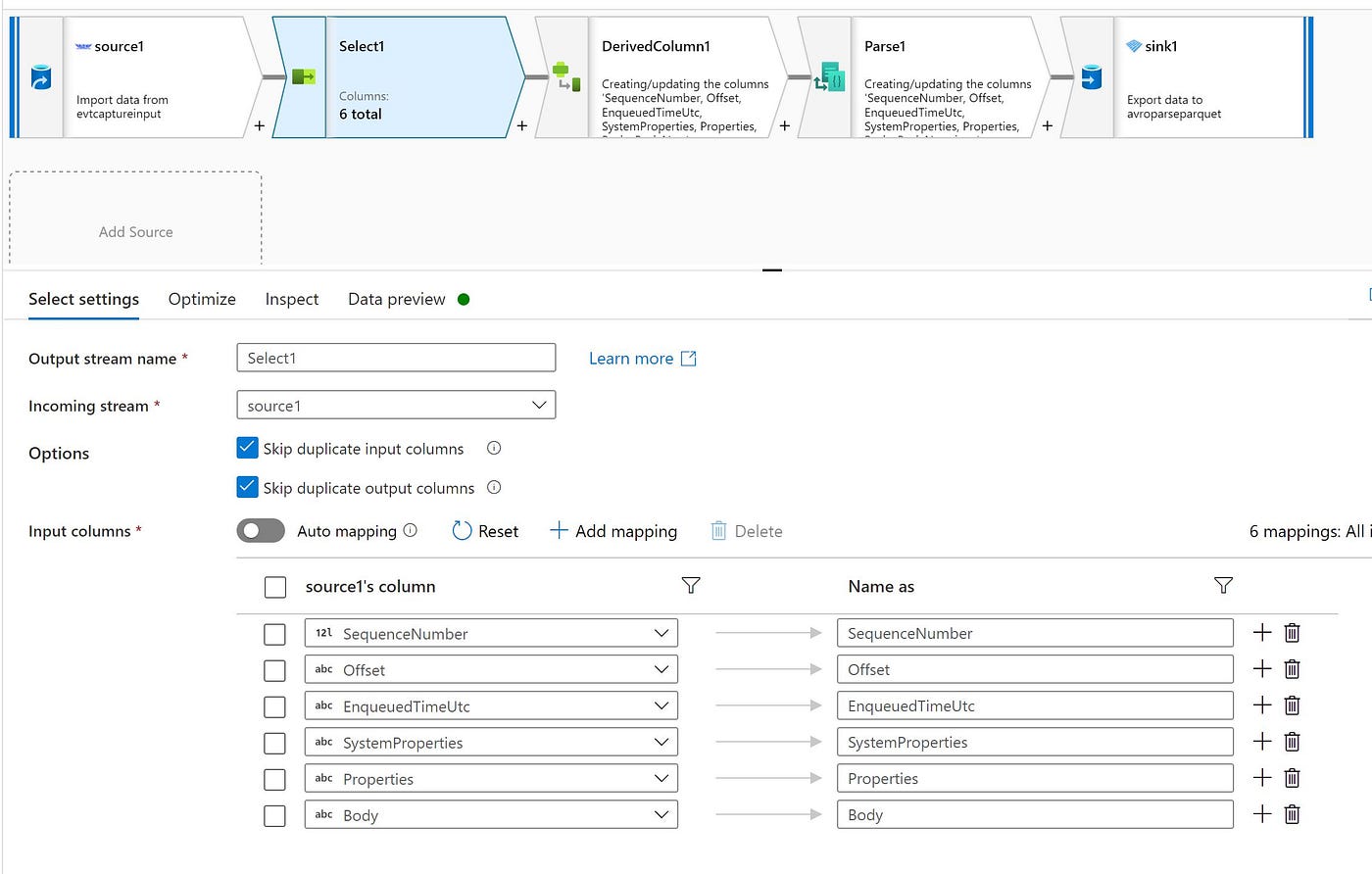This screenshot has height=874, width=1372.
Task: Expand the Properties column selector
Action: (662, 778)
